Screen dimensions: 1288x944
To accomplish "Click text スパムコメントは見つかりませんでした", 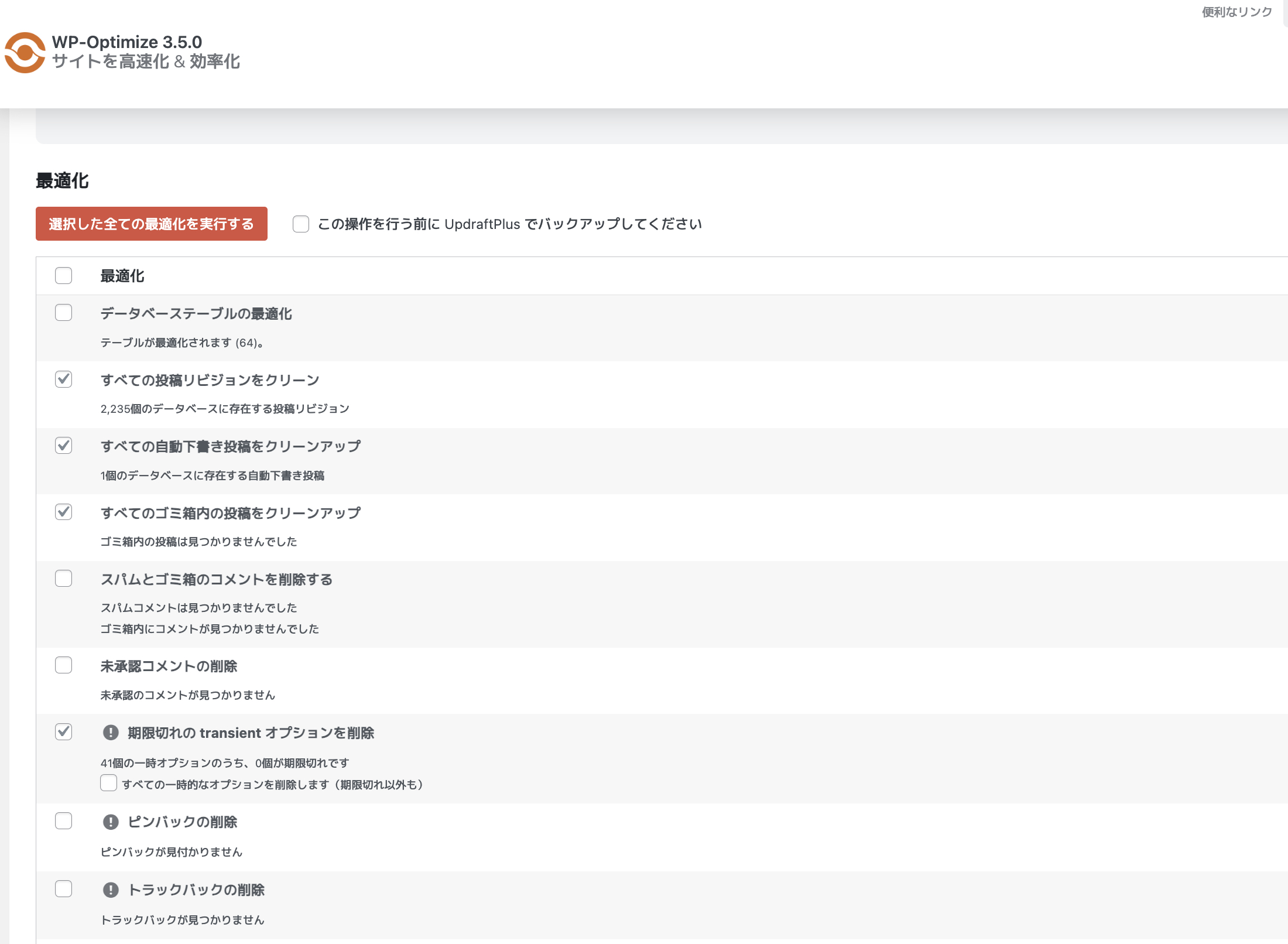I will coord(198,608).
